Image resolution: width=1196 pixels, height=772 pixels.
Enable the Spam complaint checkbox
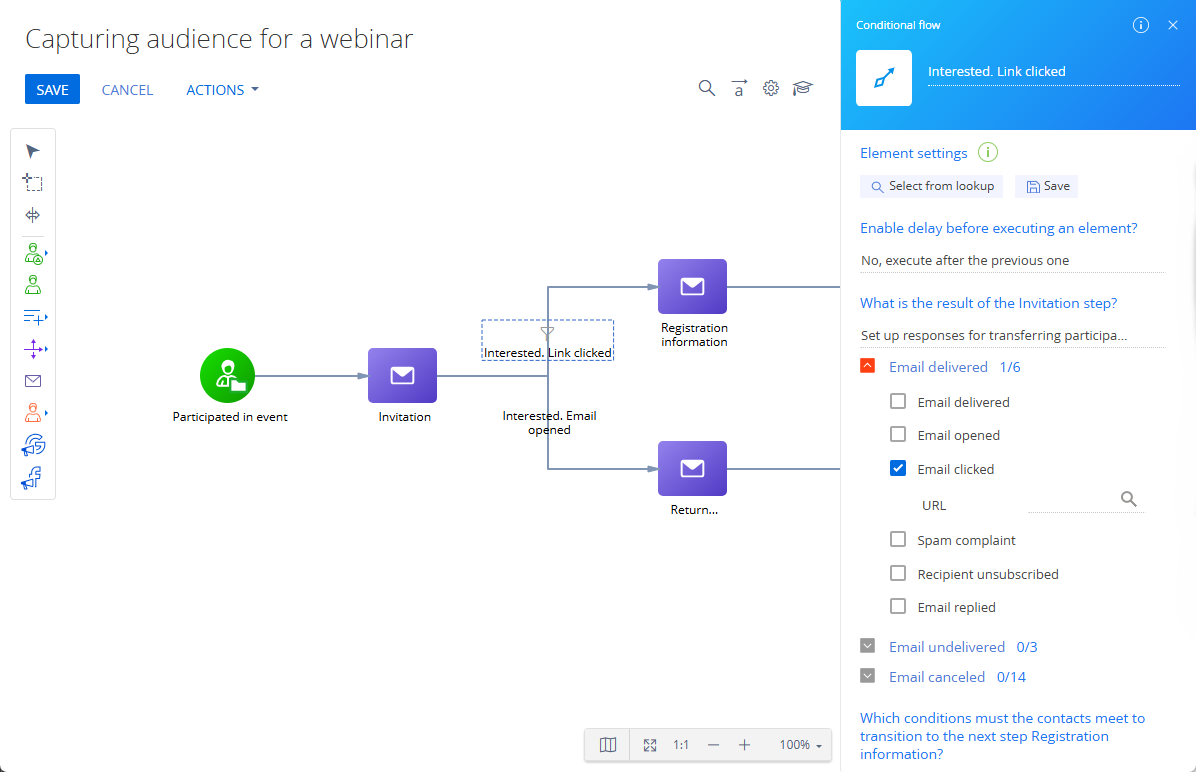click(x=898, y=539)
